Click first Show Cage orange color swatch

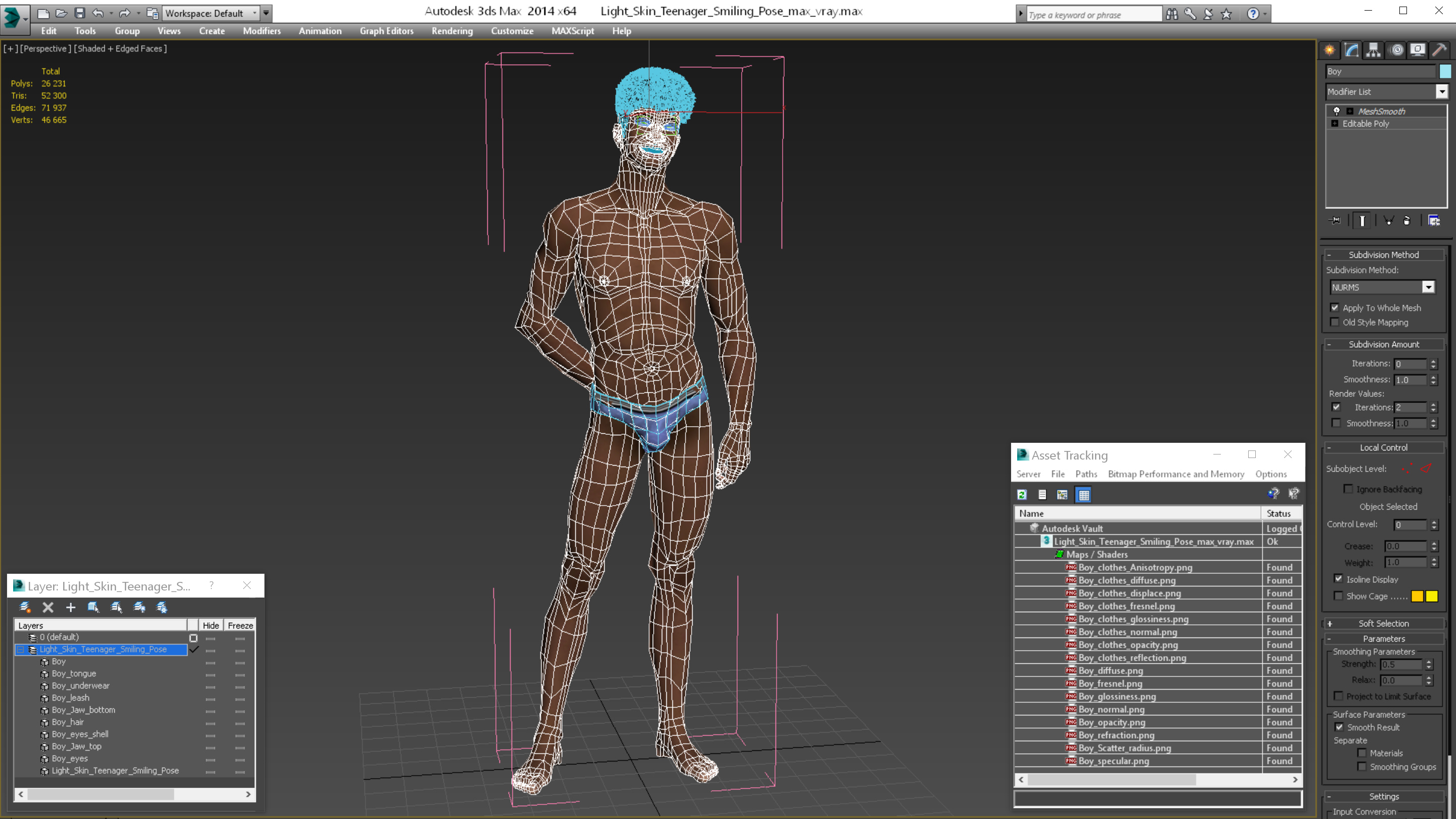point(1417,596)
